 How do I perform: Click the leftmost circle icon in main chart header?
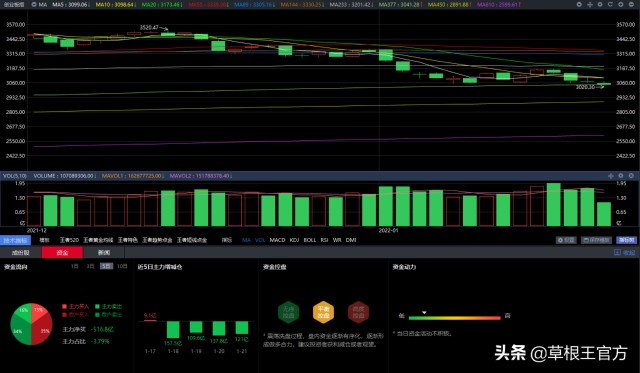point(579,4)
